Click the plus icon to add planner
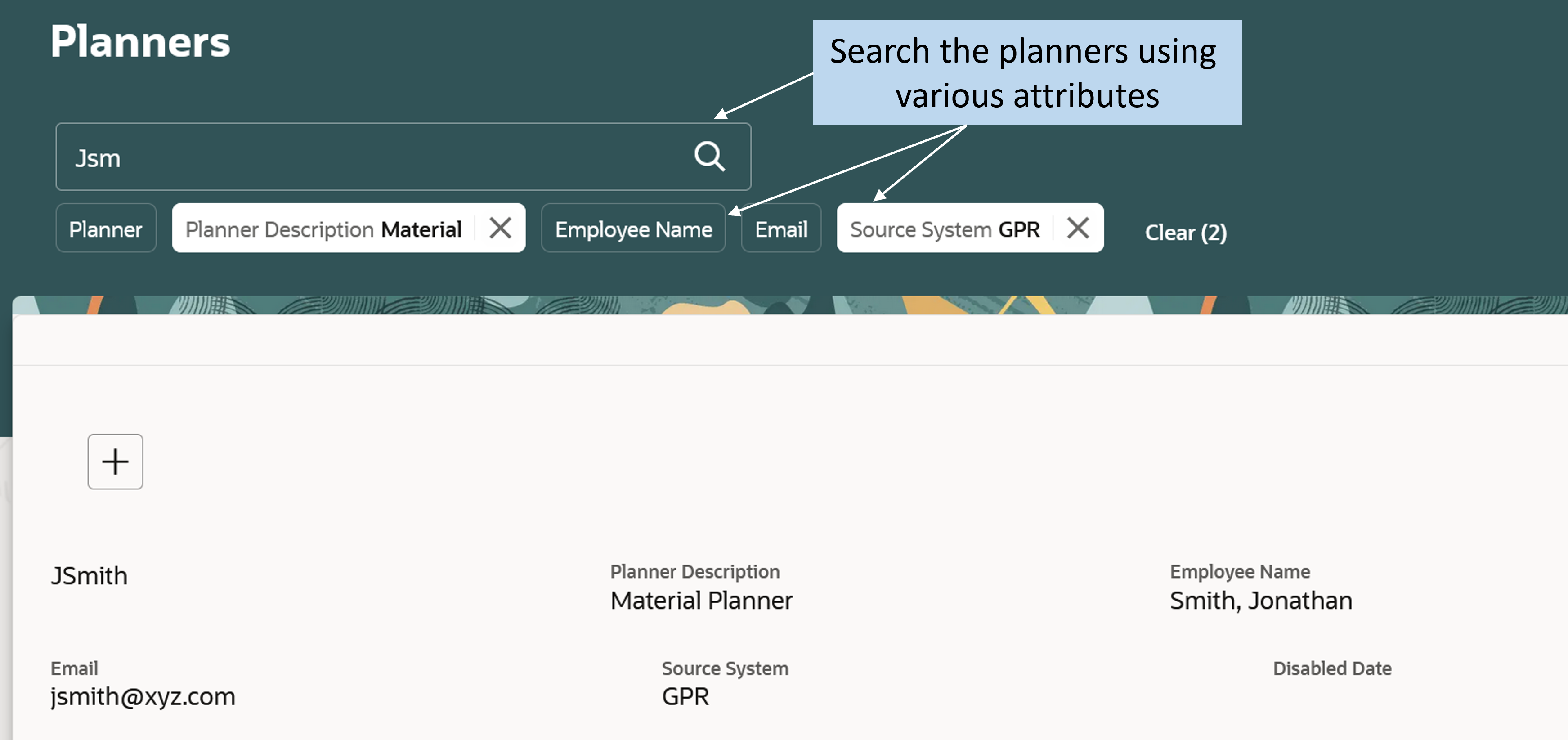The image size is (1568, 740). [115, 461]
